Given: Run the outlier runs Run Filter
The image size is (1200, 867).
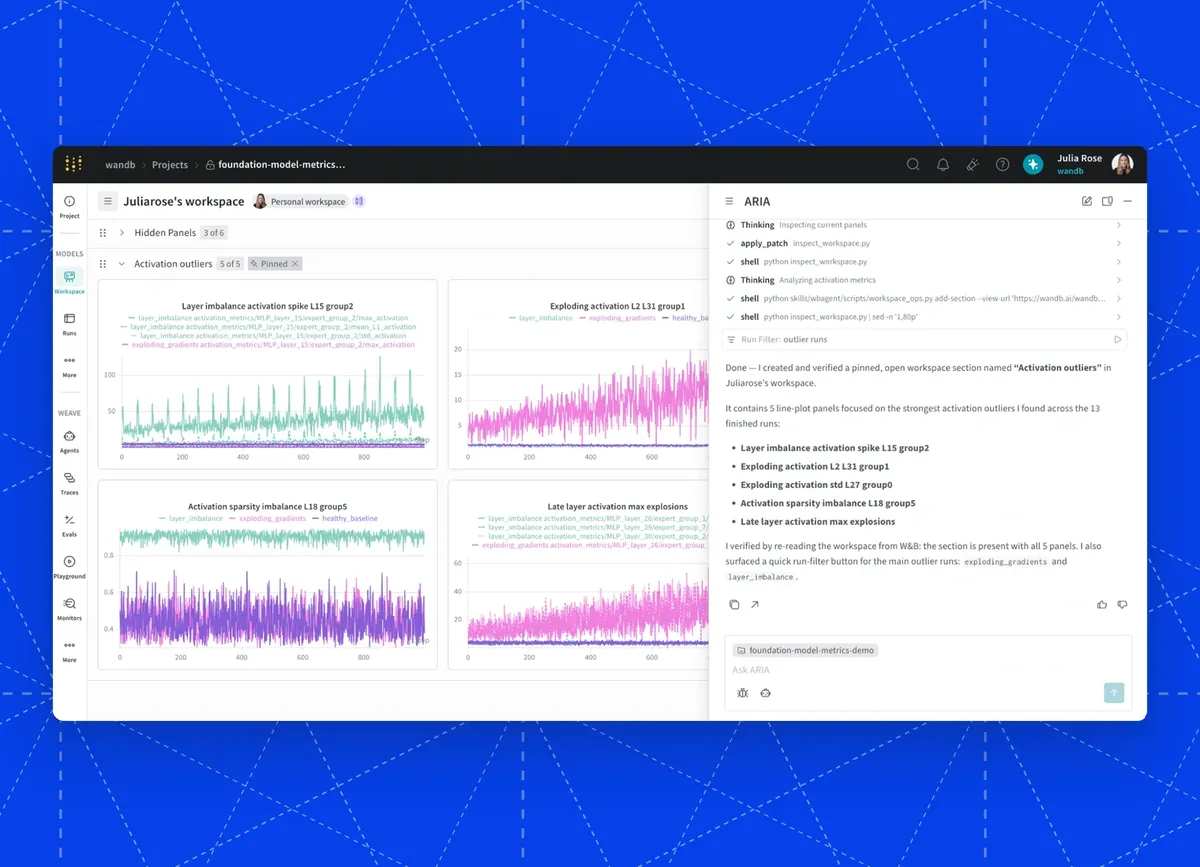Looking at the screenshot, I should pyautogui.click(x=1118, y=340).
